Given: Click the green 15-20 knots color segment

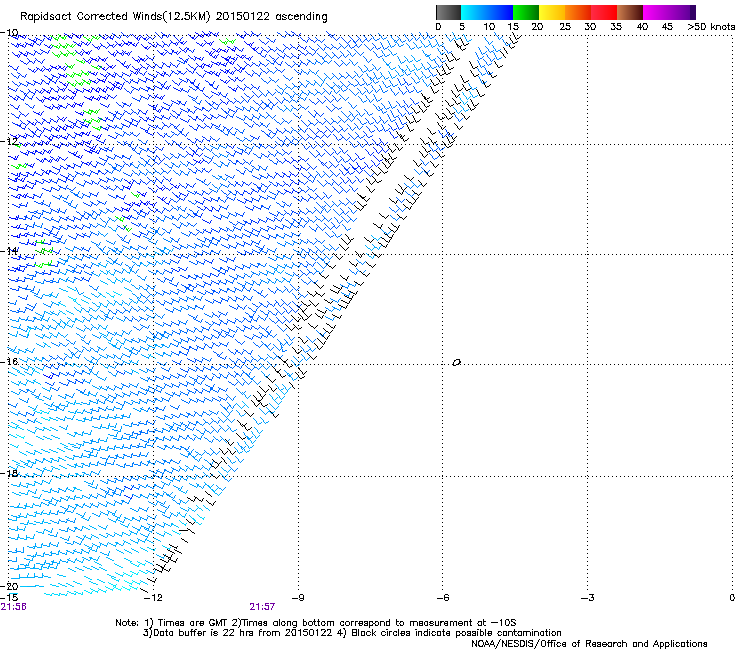Looking at the screenshot, I should pos(526,12).
